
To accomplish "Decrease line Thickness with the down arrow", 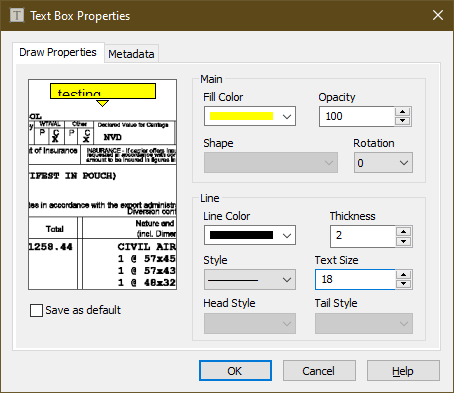I will [x=404, y=241].
